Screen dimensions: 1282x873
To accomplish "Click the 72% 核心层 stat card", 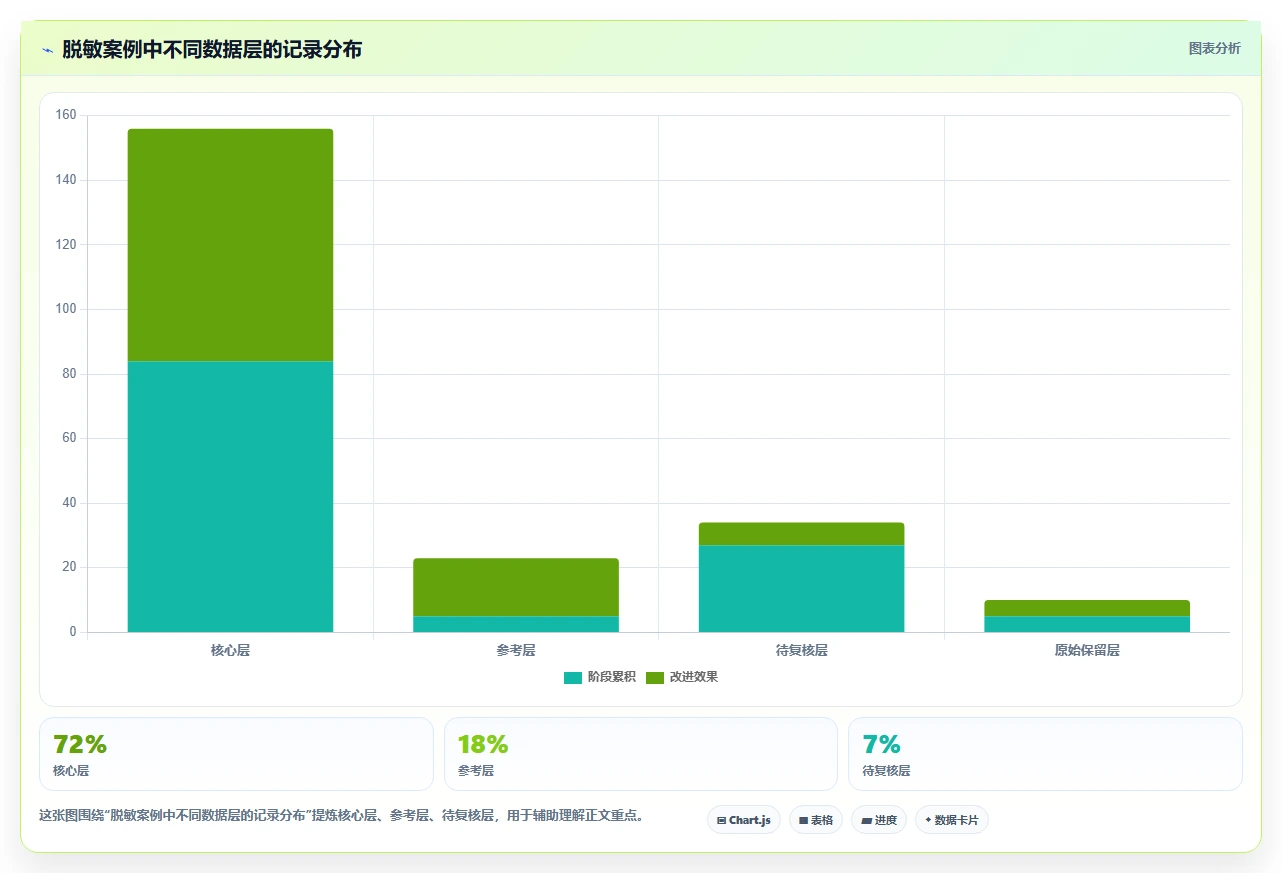I will (236, 754).
